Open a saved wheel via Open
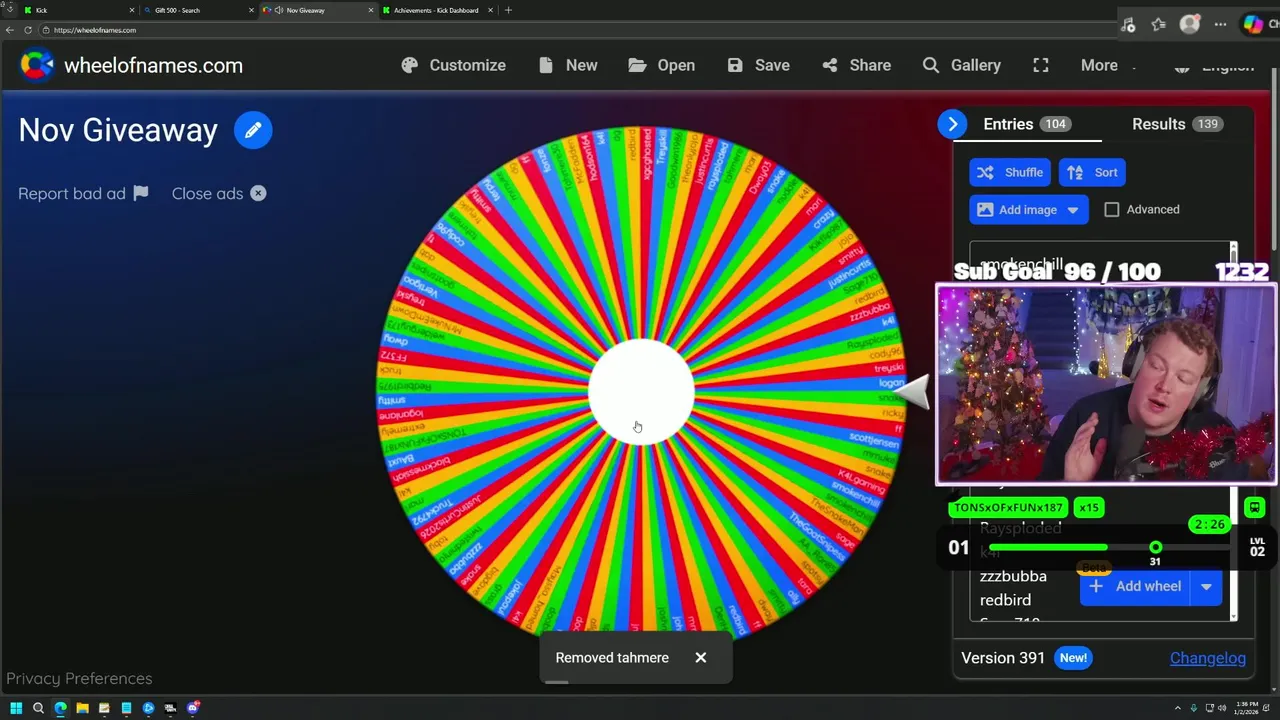The height and width of the screenshot is (720, 1280). 661,65
